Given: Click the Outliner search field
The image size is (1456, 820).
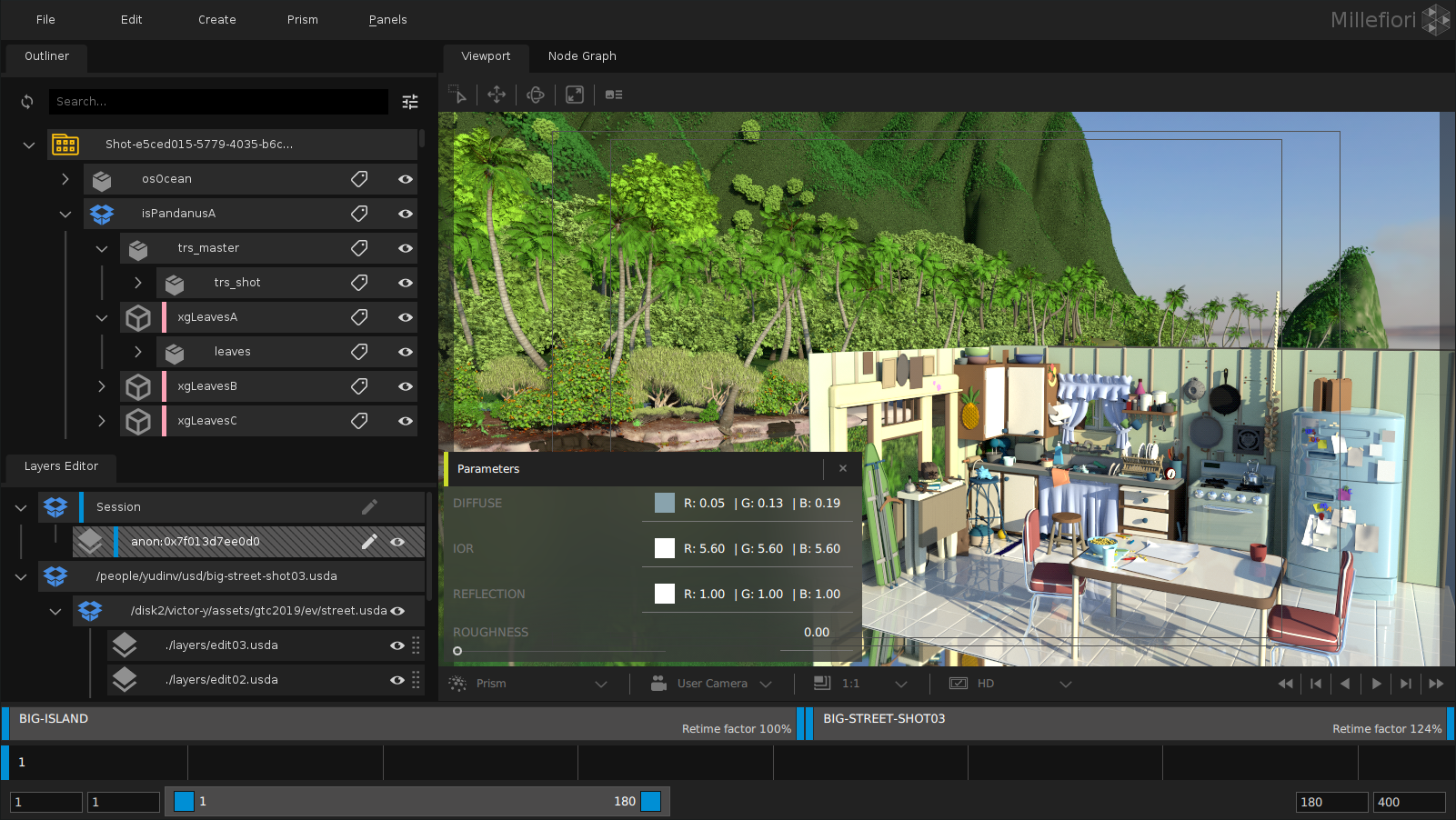Looking at the screenshot, I should point(218,102).
